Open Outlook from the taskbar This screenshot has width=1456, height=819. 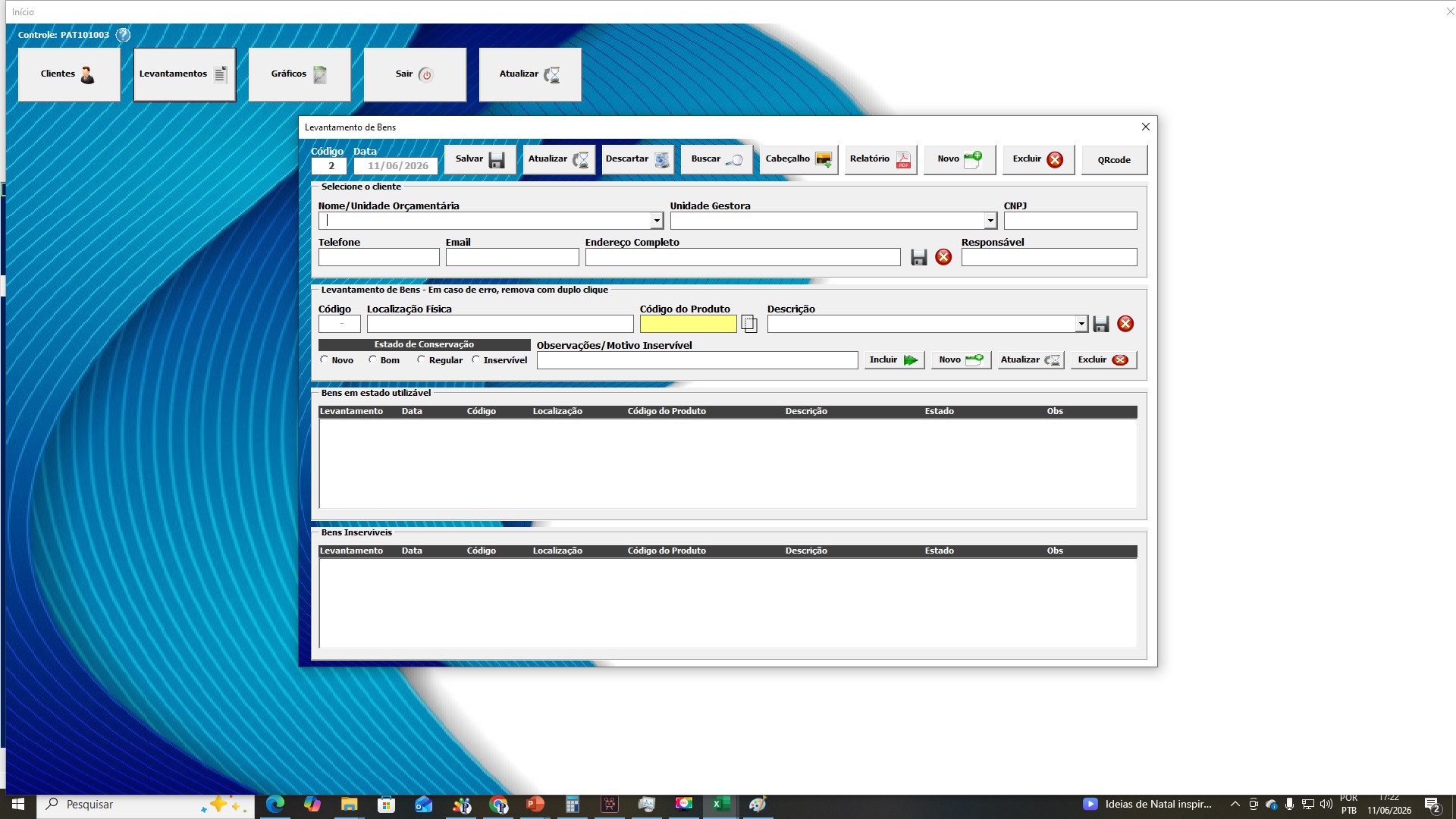pyautogui.click(x=423, y=805)
